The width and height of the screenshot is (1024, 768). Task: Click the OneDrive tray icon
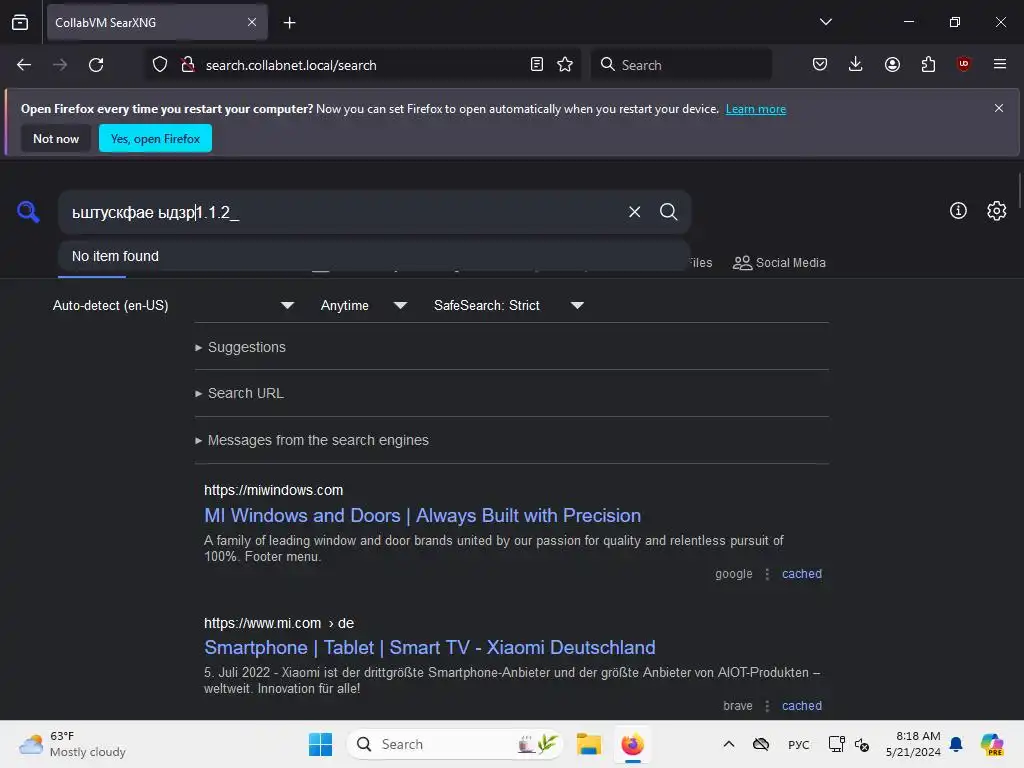[761, 744]
